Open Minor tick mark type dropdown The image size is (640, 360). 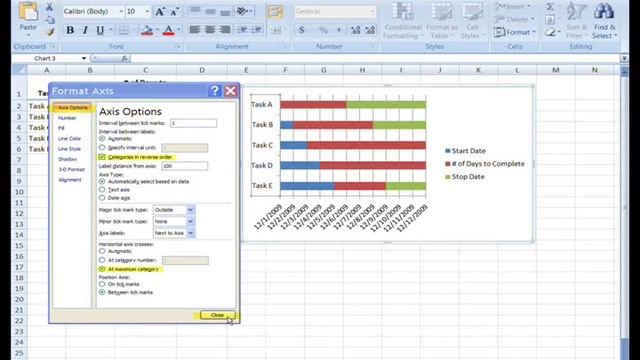190,221
